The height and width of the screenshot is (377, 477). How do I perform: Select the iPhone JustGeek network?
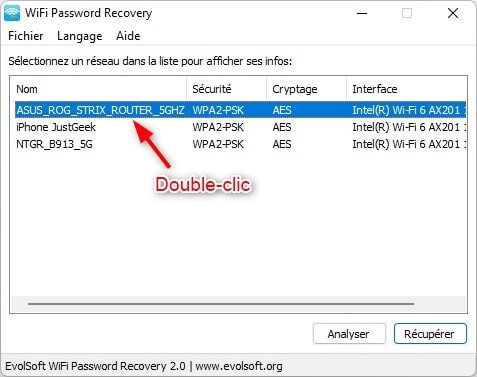[x=56, y=127]
